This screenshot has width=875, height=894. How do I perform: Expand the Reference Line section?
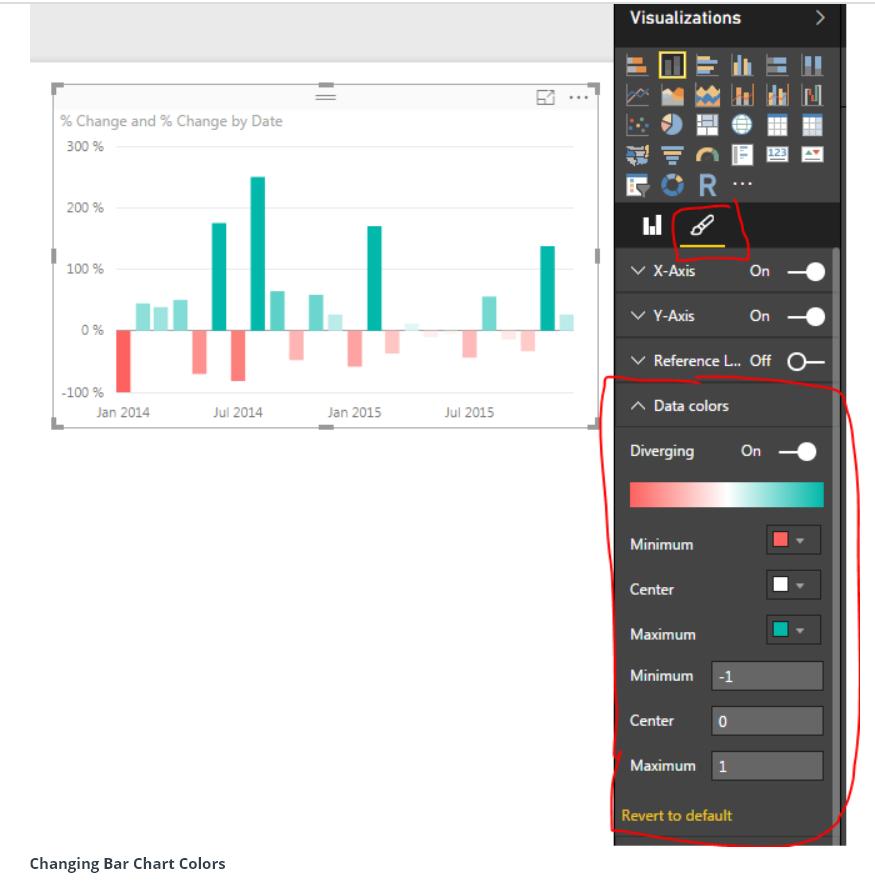(x=638, y=360)
